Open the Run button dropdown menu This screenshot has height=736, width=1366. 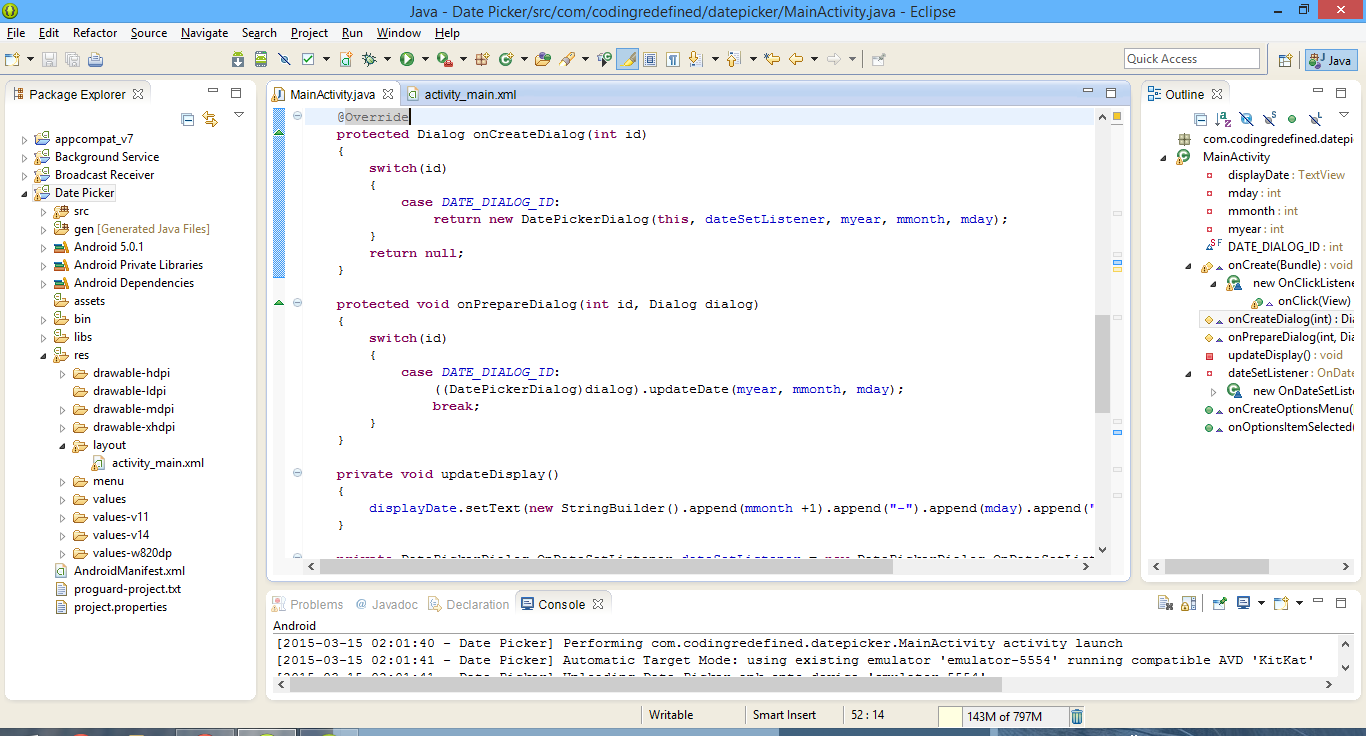tap(423, 58)
